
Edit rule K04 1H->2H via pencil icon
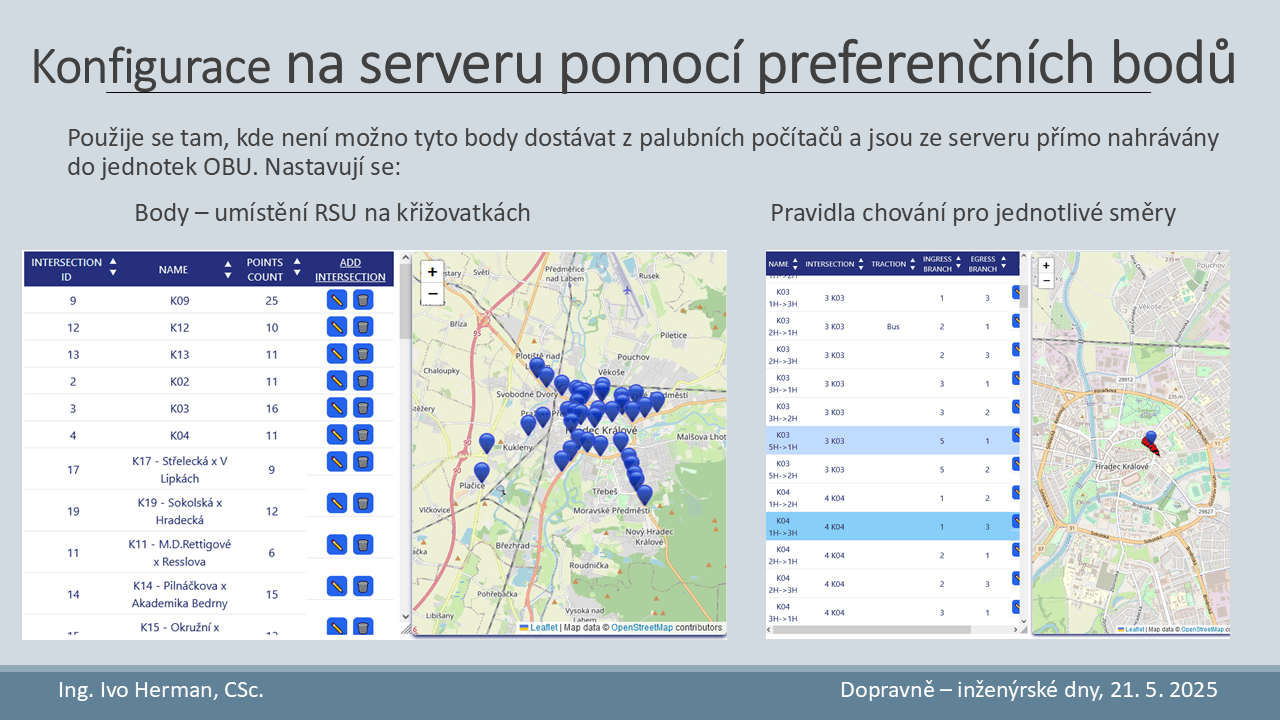(x=1016, y=492)
